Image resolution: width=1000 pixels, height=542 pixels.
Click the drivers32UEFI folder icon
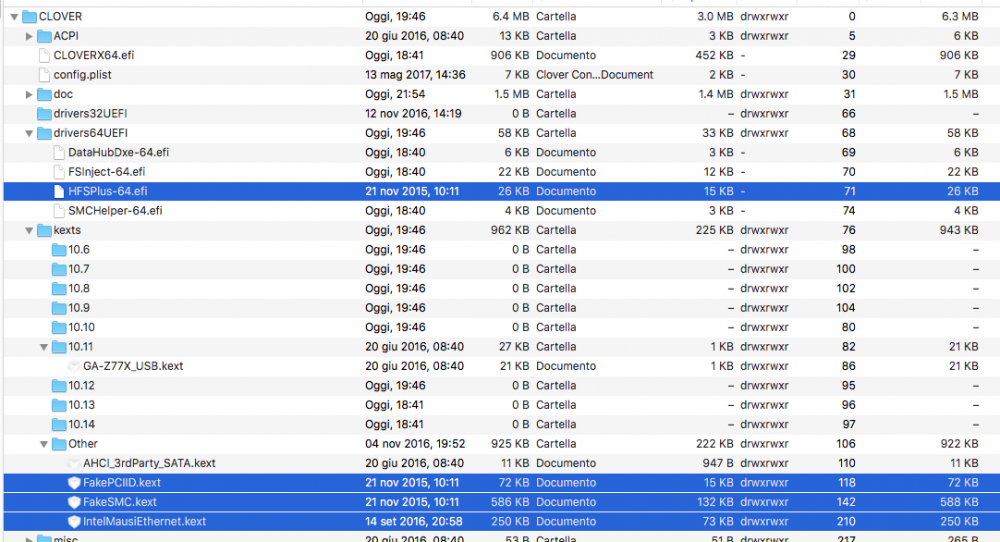[x=44, y=114]
